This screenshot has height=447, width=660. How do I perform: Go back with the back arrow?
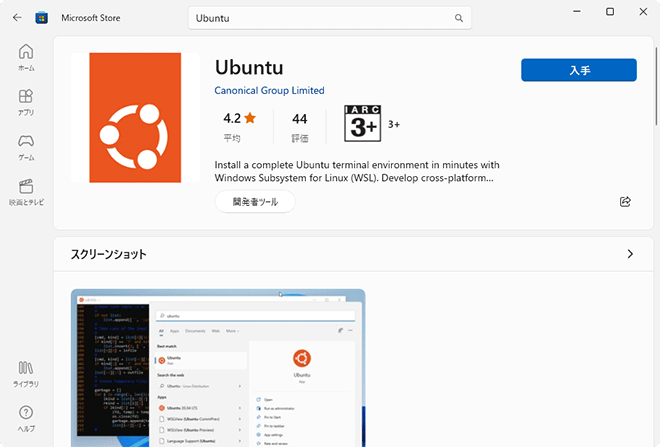(x=17, y=18)
